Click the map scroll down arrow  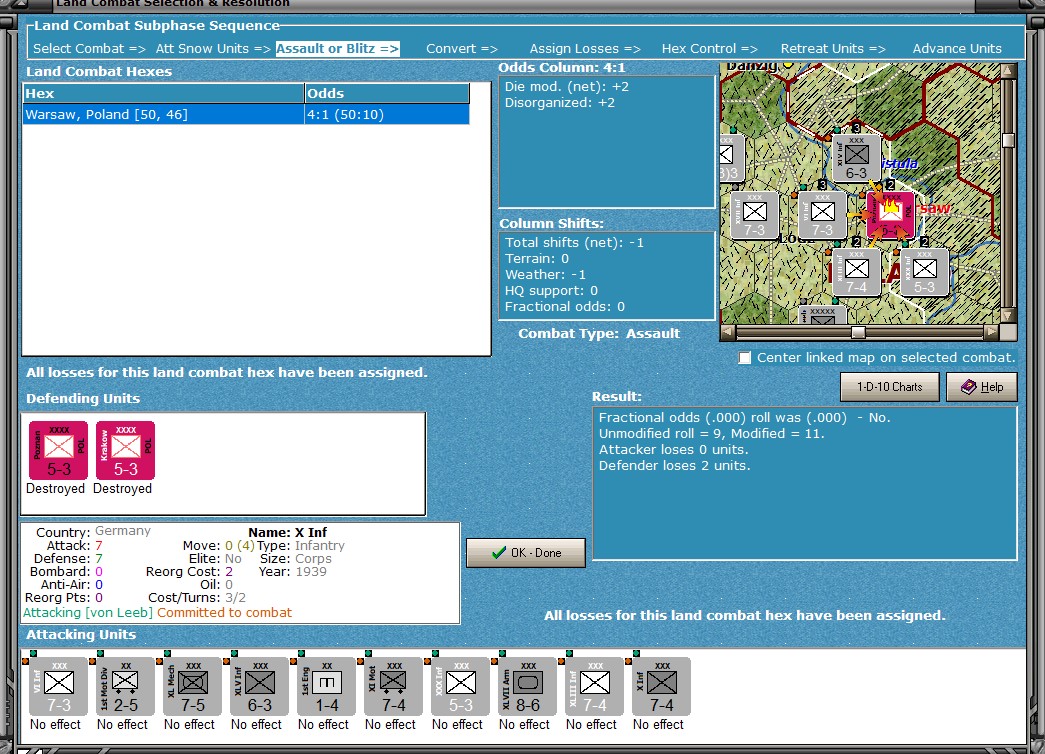point(1008,315)
